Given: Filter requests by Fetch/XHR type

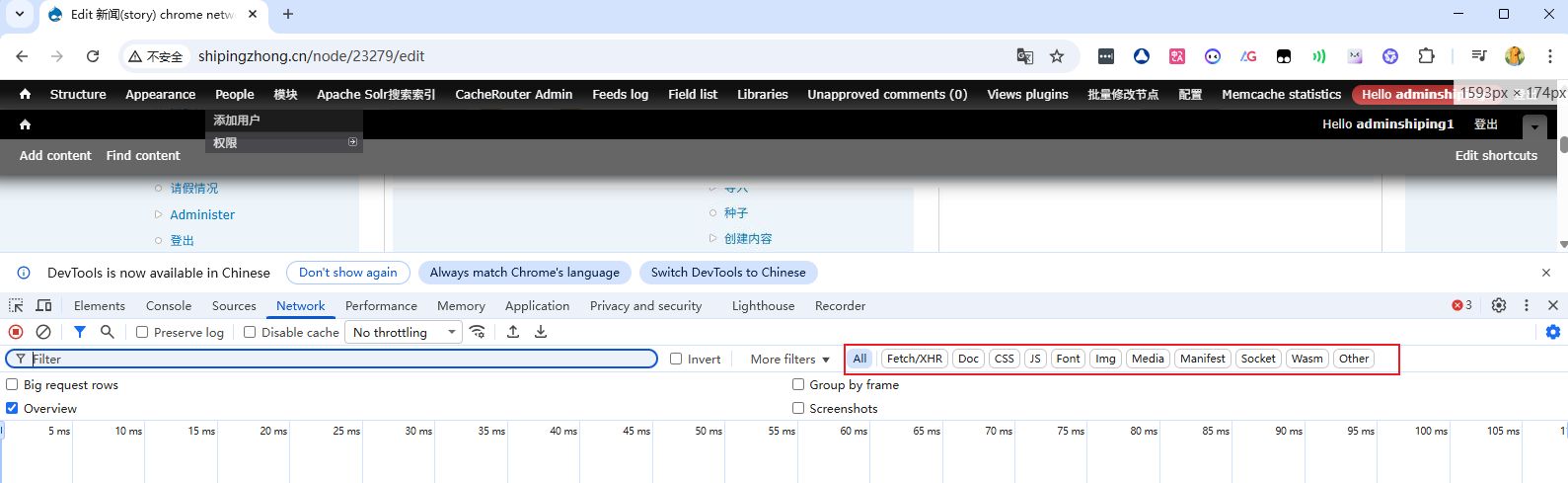Looking at the screenshot, I should click(x=914, y=359).
